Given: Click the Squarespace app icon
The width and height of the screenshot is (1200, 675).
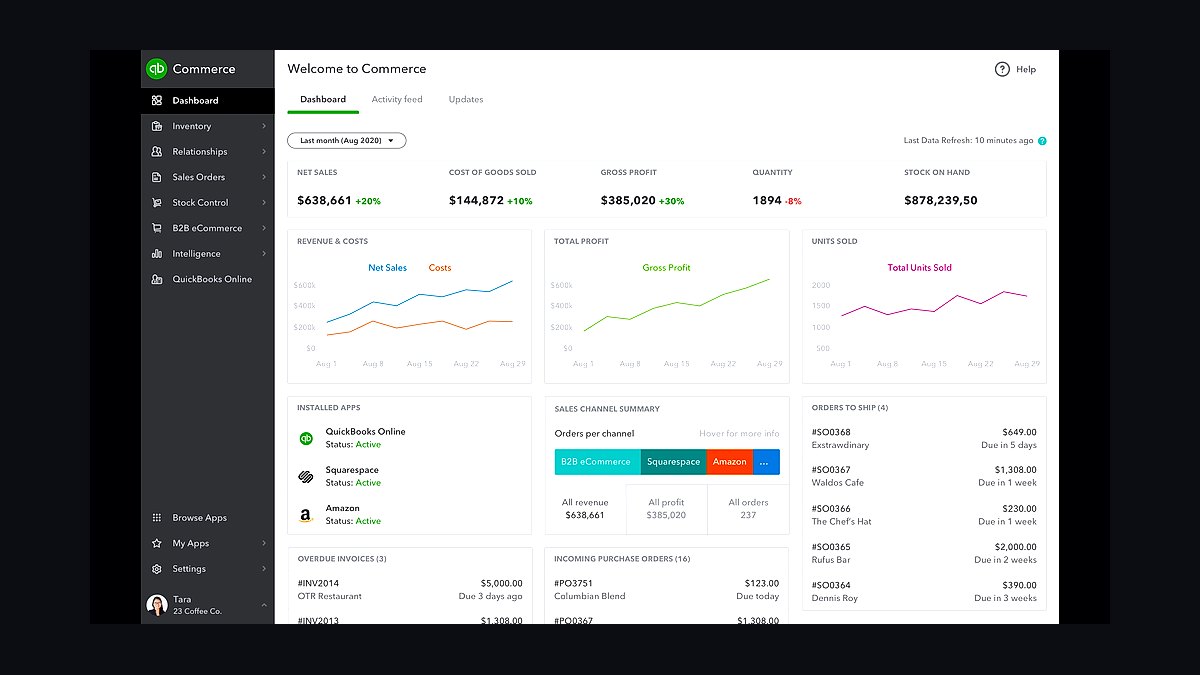Looking at the screenshot, I should coord(306,477).
